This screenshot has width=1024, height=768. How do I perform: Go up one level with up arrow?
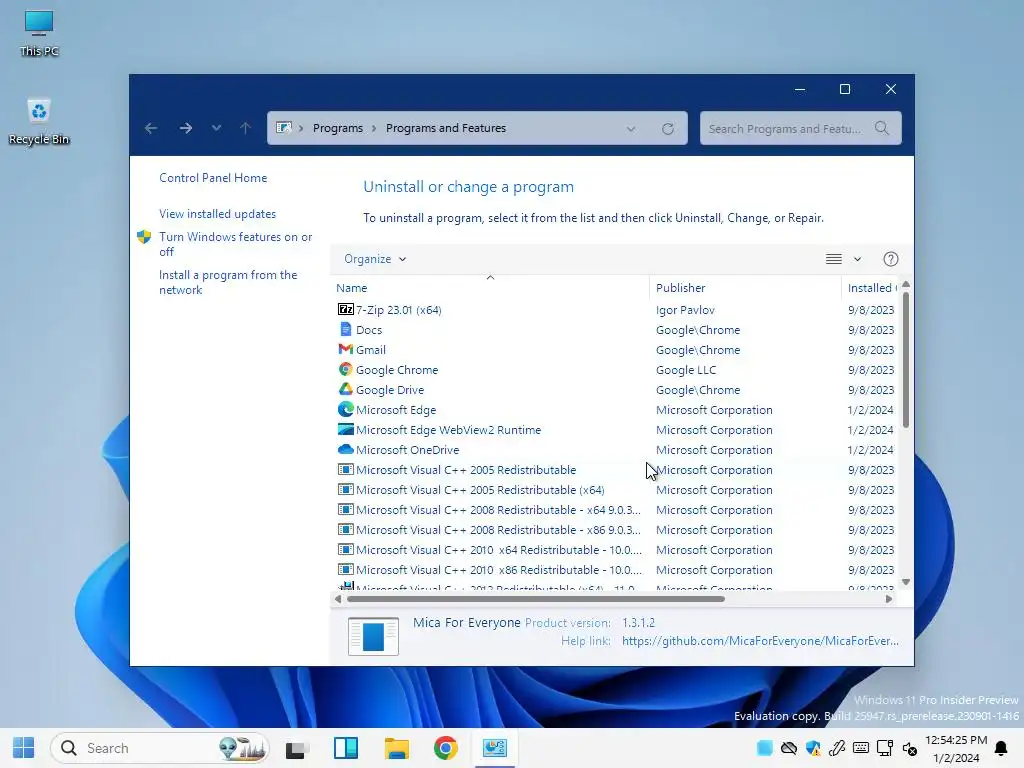click(246, 128)
